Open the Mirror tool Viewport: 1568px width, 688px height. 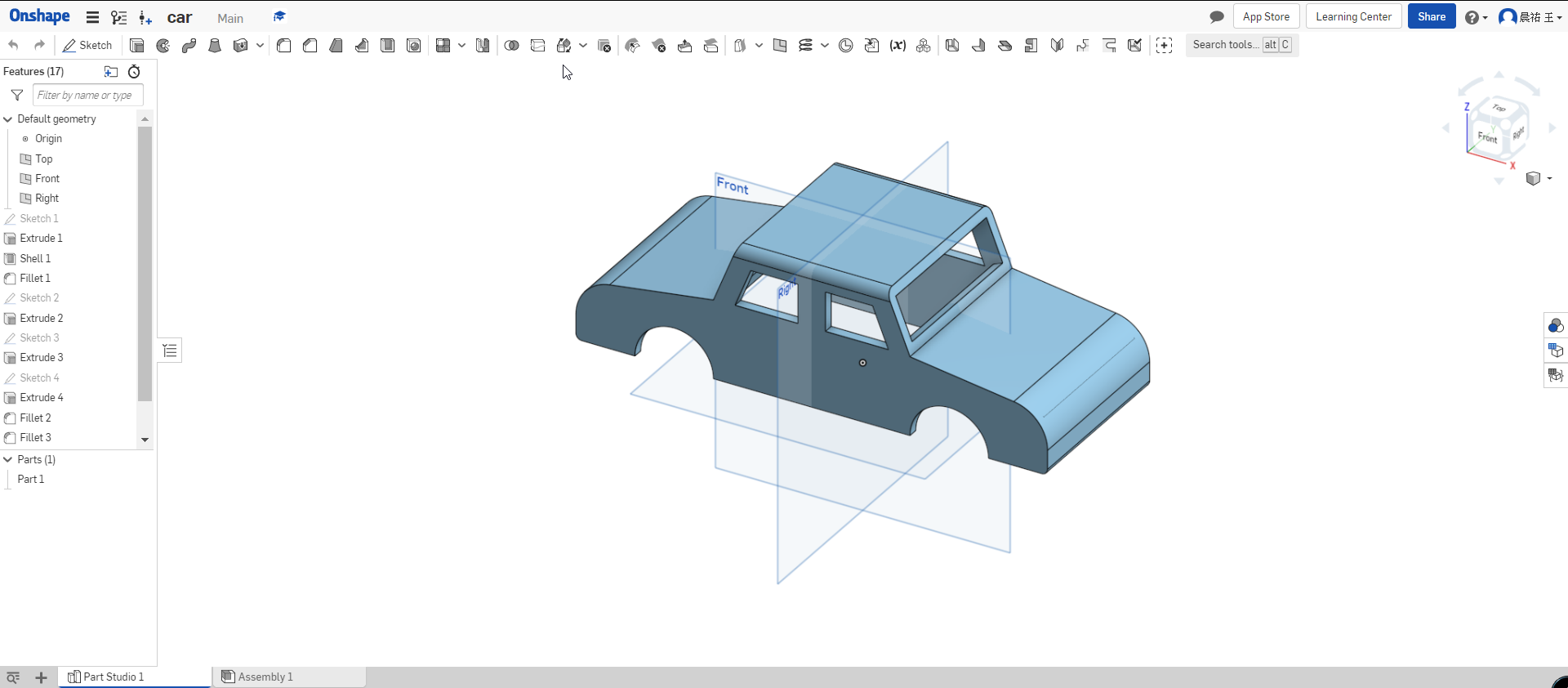point(483,46)
